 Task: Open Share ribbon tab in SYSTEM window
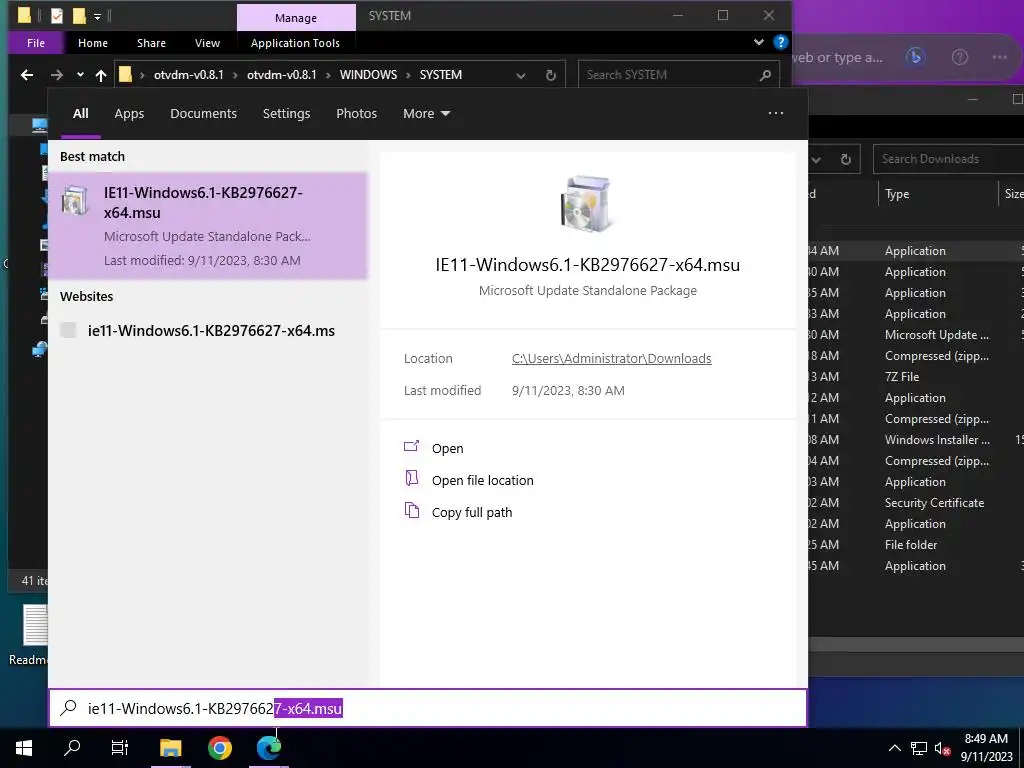pyautogui.click(x=151, y=43)
